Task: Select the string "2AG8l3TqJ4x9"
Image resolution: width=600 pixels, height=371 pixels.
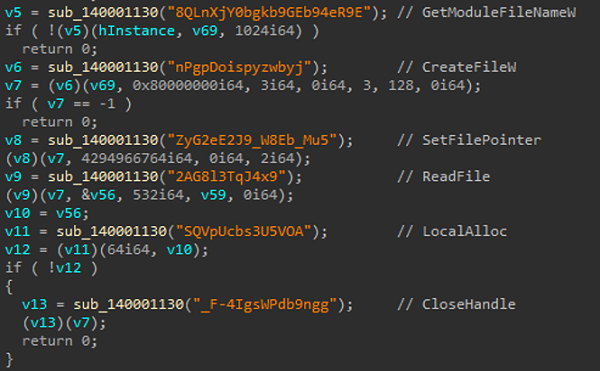Action: point(227,177)
